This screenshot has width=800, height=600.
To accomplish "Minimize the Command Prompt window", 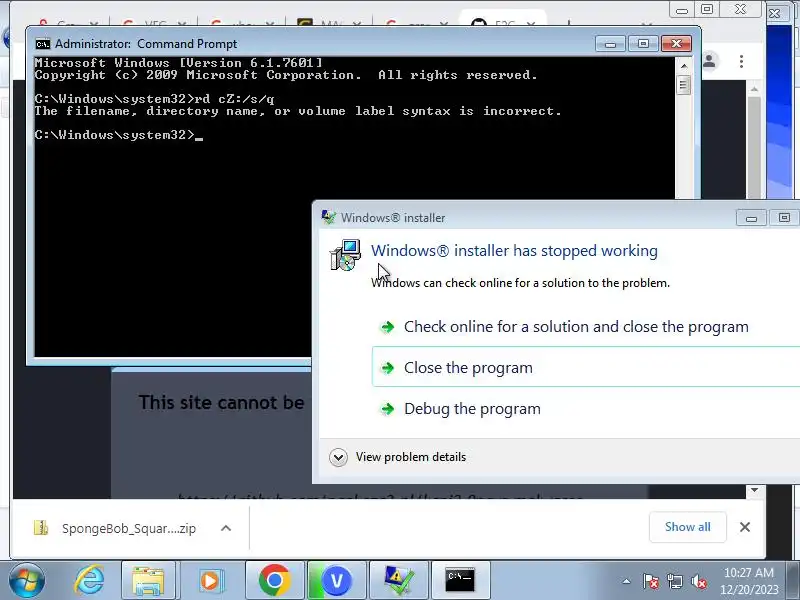I will point(610,44).
